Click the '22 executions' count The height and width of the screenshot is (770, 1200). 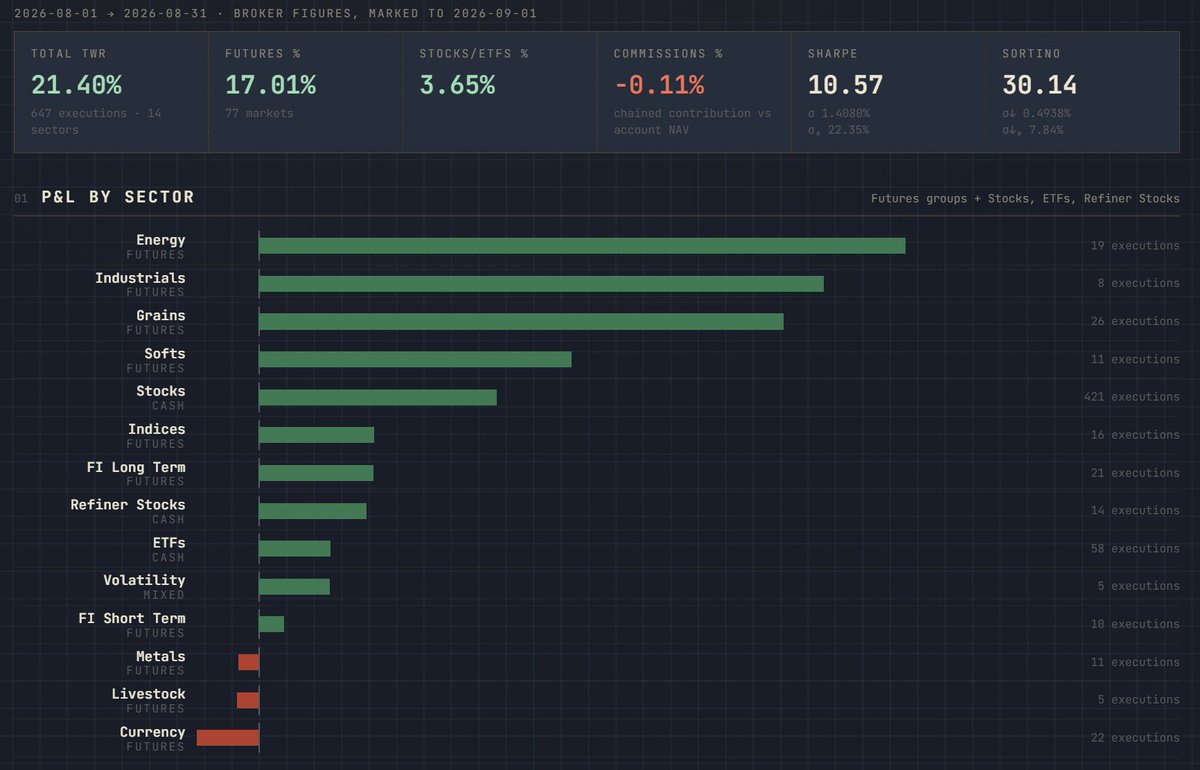[x=1136, y=738]
